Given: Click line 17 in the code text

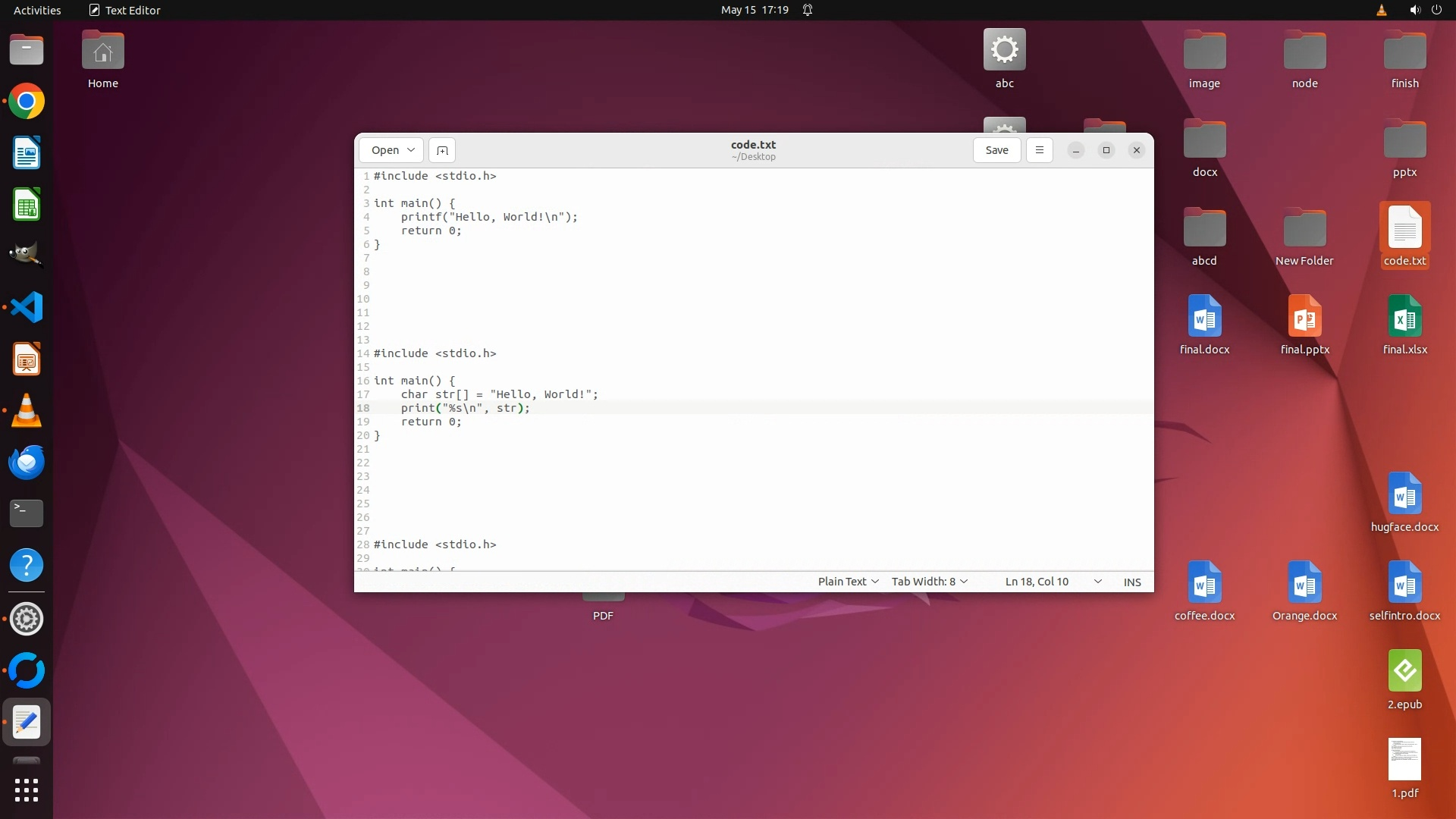Looking at the screenshot, I should 499,394.
